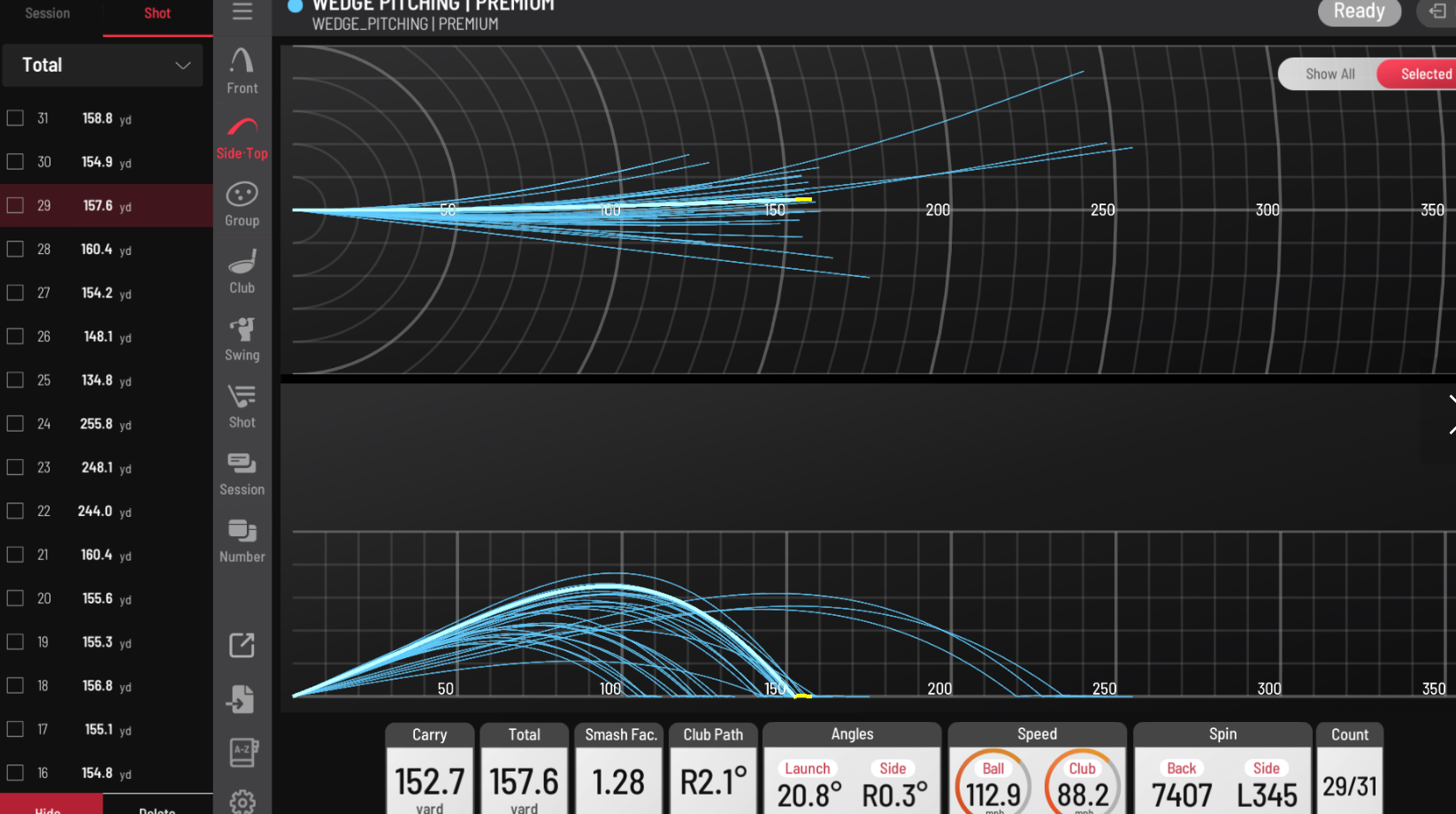Expand the right side panel arrow
The width and height of the screenshot is (1456, 814).
[1449, 414]
